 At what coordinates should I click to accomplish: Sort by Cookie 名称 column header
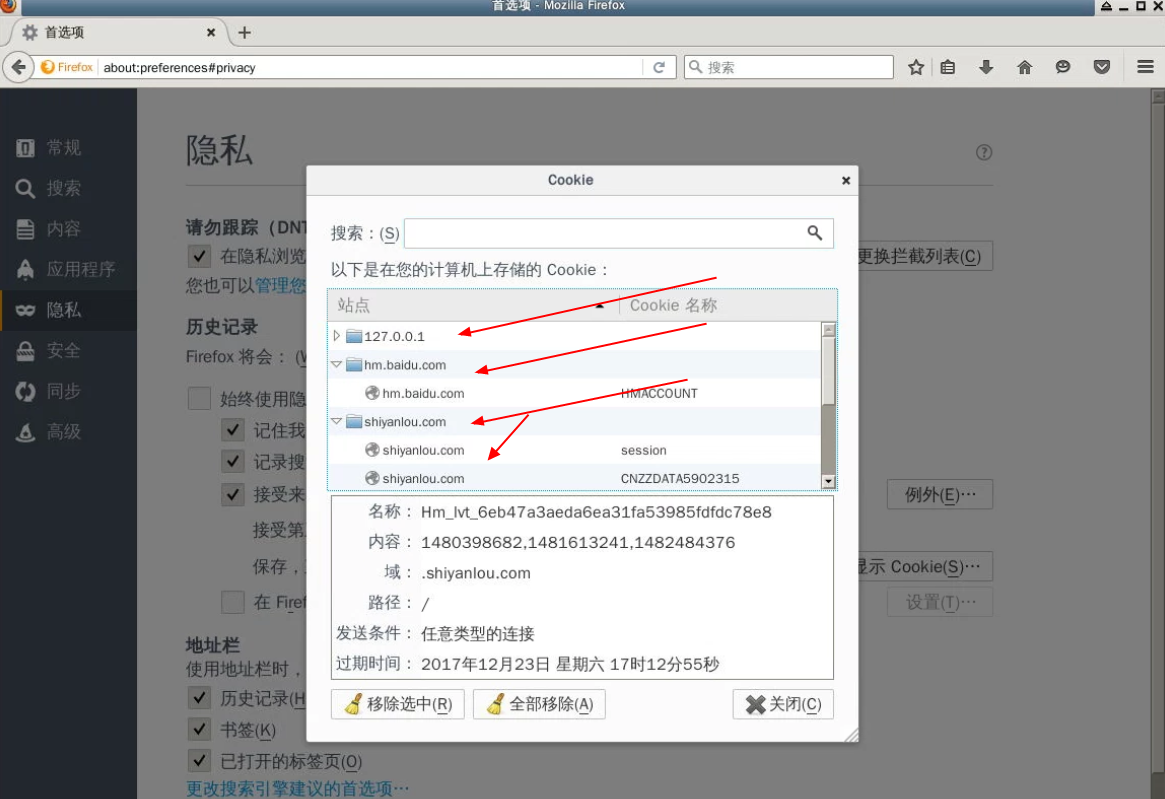[728, 305]
